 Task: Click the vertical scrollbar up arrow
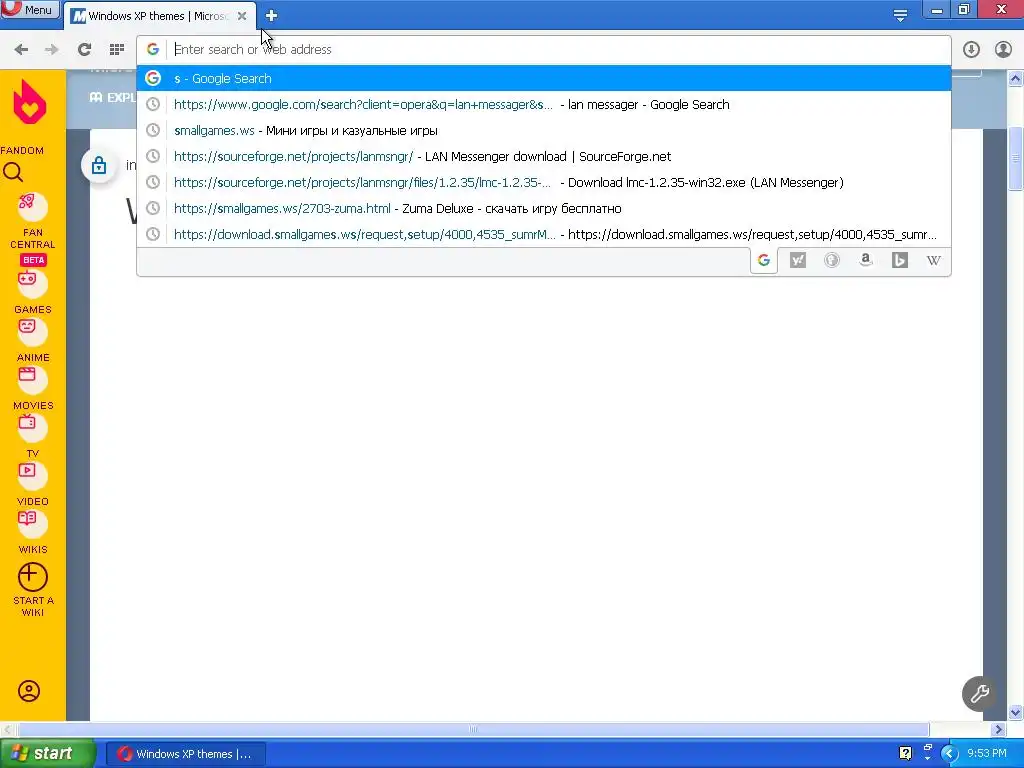[x=1016, y=79]
